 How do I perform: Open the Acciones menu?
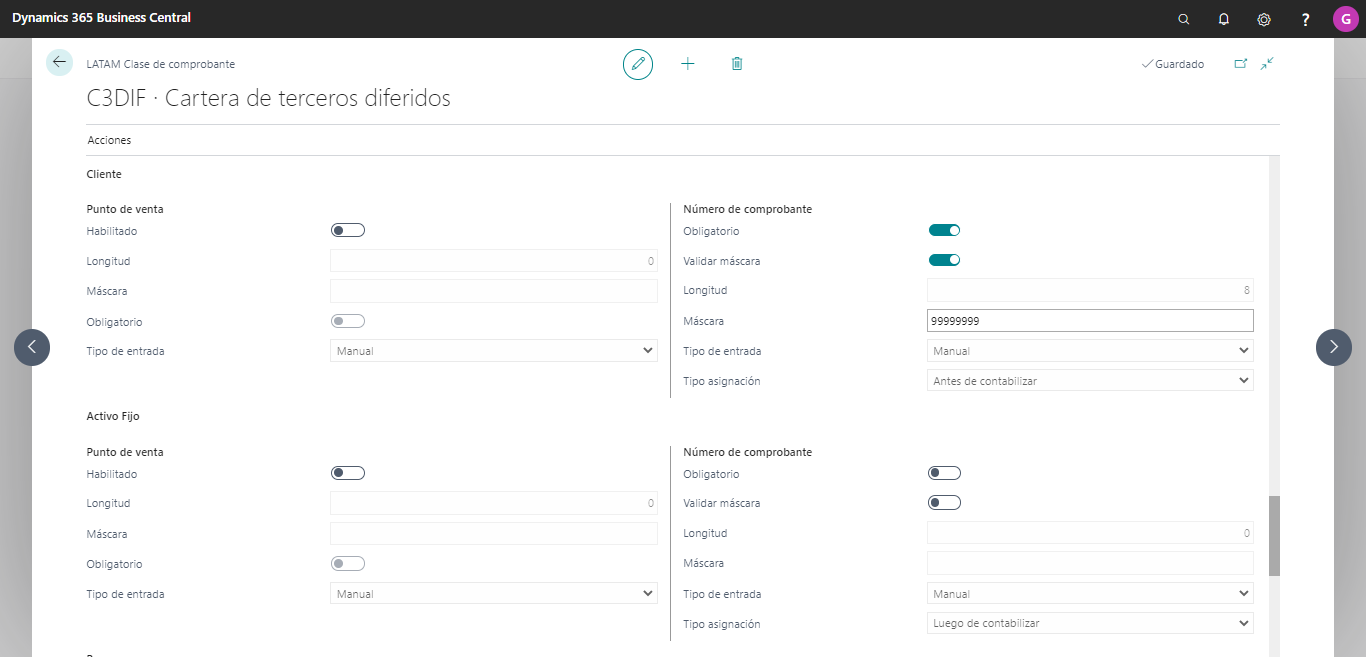coord(109,140)
